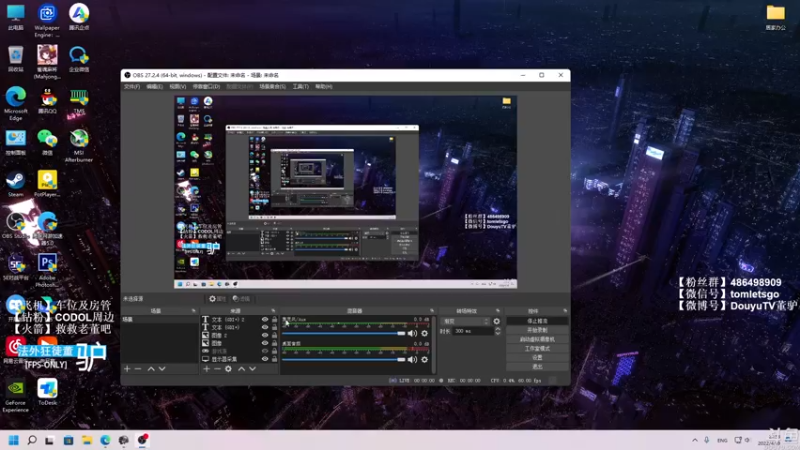The image size is (800, 450).
Task: Hide the 图像 source
Action: (x=265, y=343)
